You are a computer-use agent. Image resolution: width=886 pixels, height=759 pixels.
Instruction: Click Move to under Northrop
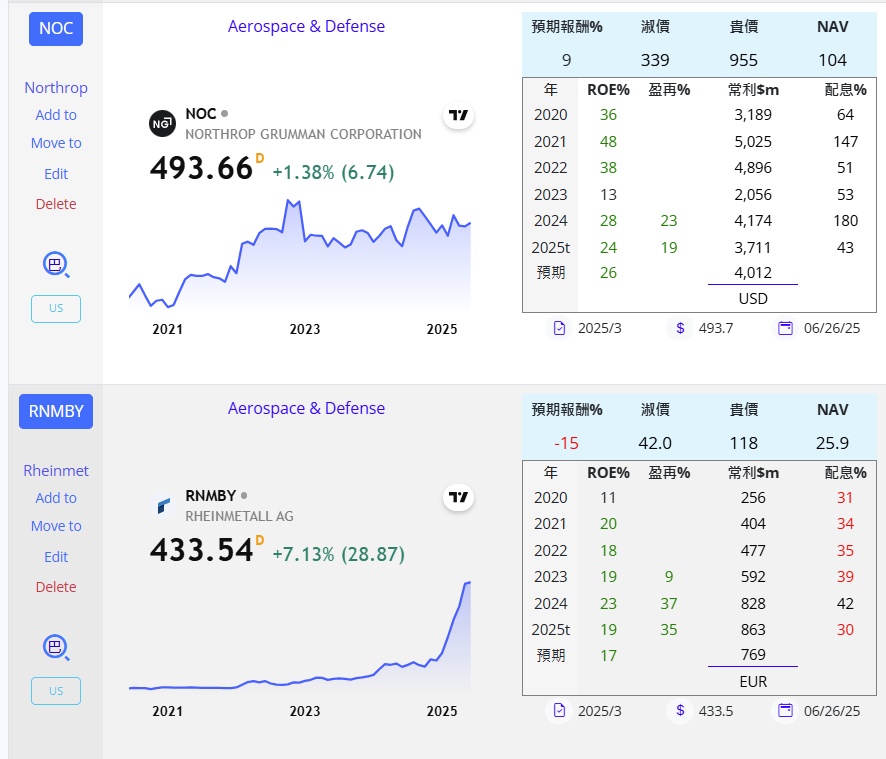56,143
